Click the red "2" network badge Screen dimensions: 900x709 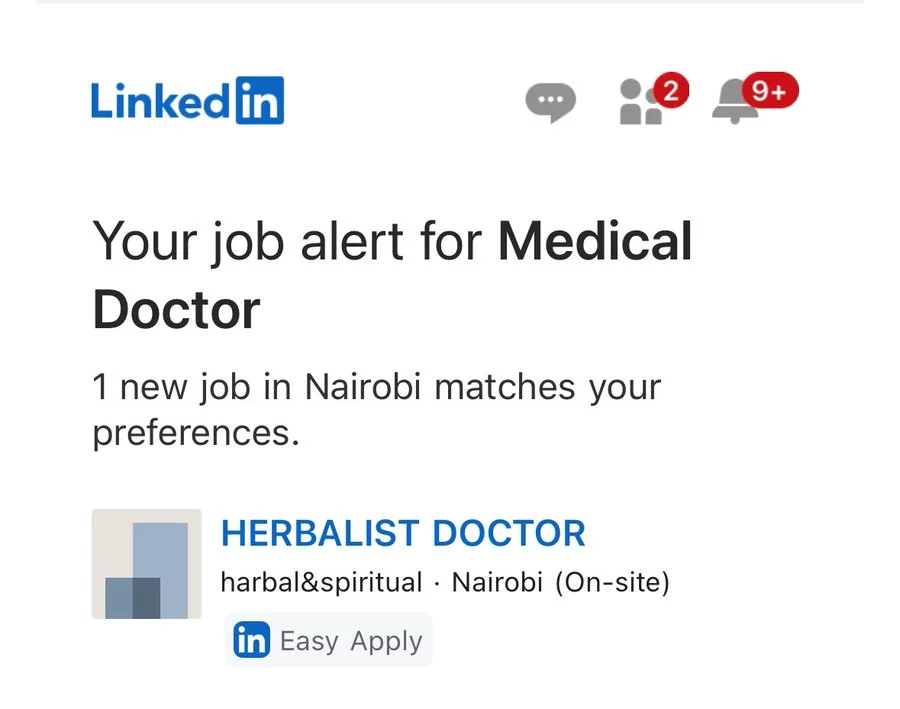[671, 92]
